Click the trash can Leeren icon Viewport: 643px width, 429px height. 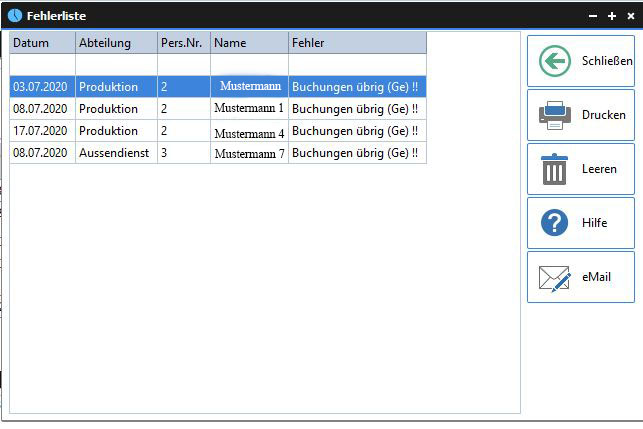(554, 169)
